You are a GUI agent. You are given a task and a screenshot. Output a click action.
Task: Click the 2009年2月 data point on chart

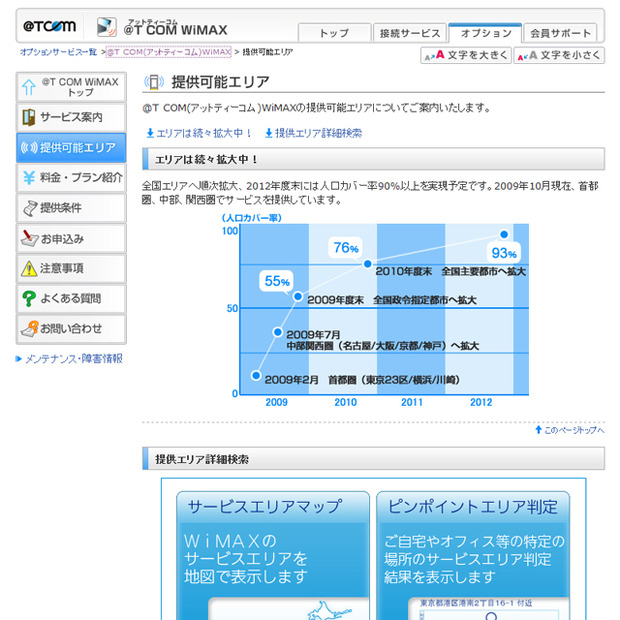pos(256,375)
